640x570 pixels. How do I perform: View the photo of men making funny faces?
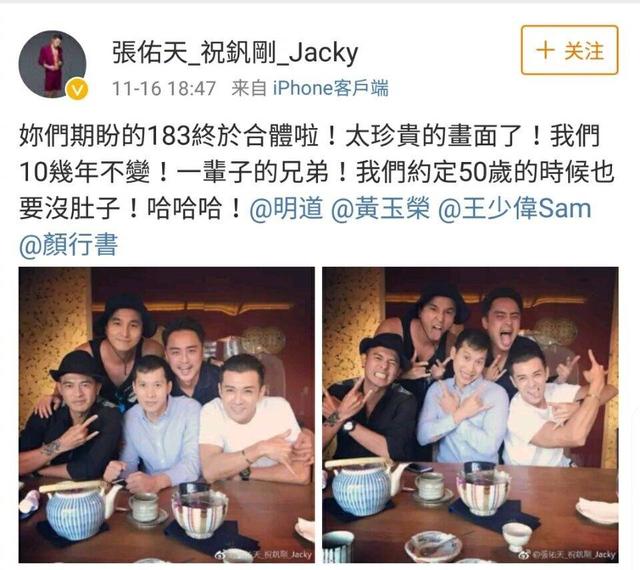click(470, 415)
